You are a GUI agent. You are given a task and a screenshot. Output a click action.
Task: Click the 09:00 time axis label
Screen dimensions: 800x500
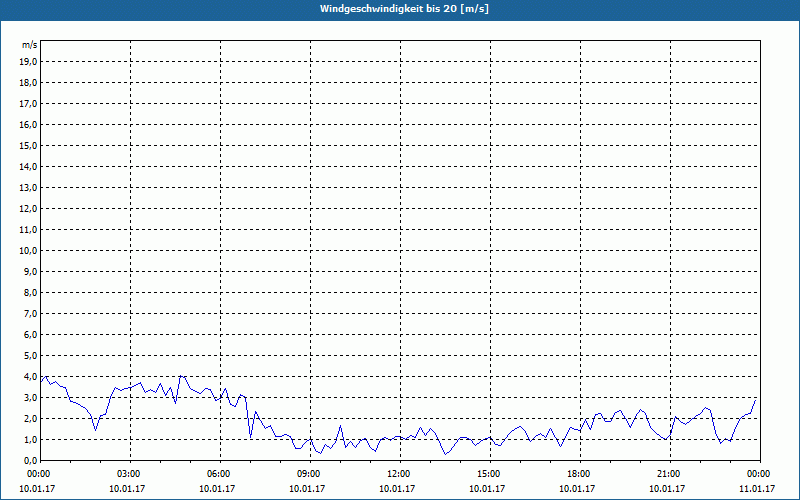point(308,474)
